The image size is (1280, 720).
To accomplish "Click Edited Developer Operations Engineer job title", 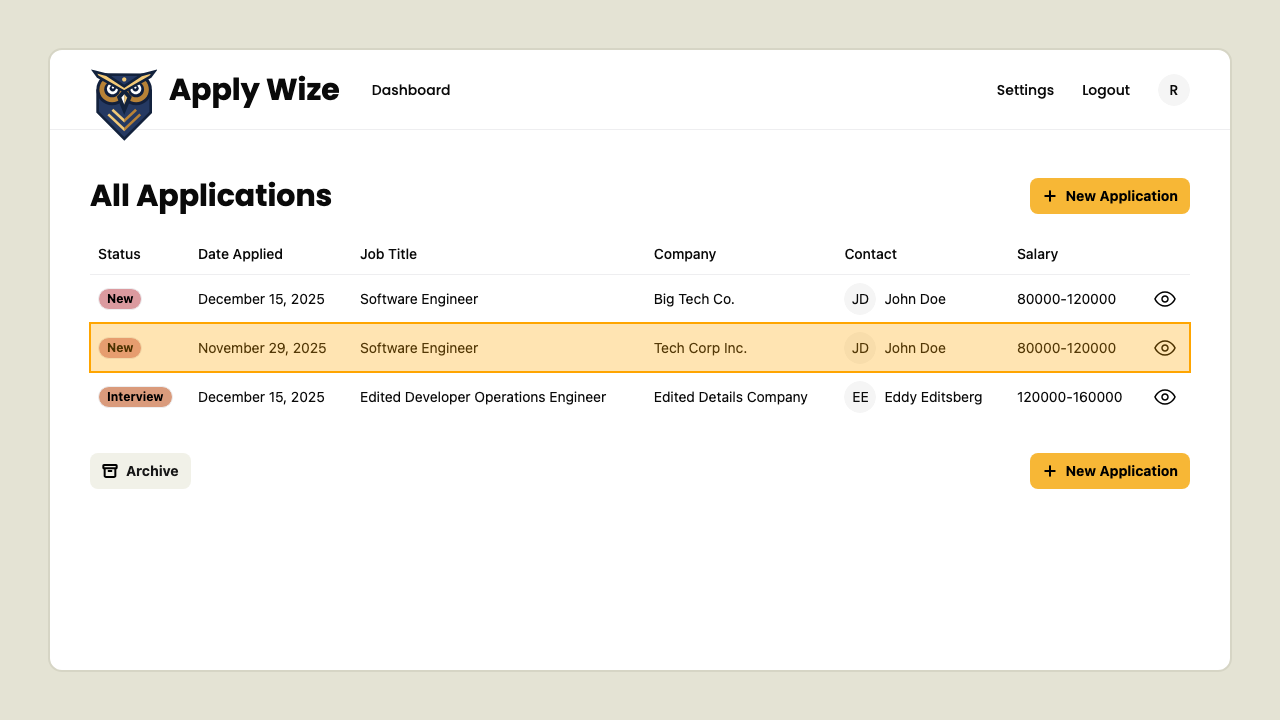I will pyautogui.click(x=483, y=397).
